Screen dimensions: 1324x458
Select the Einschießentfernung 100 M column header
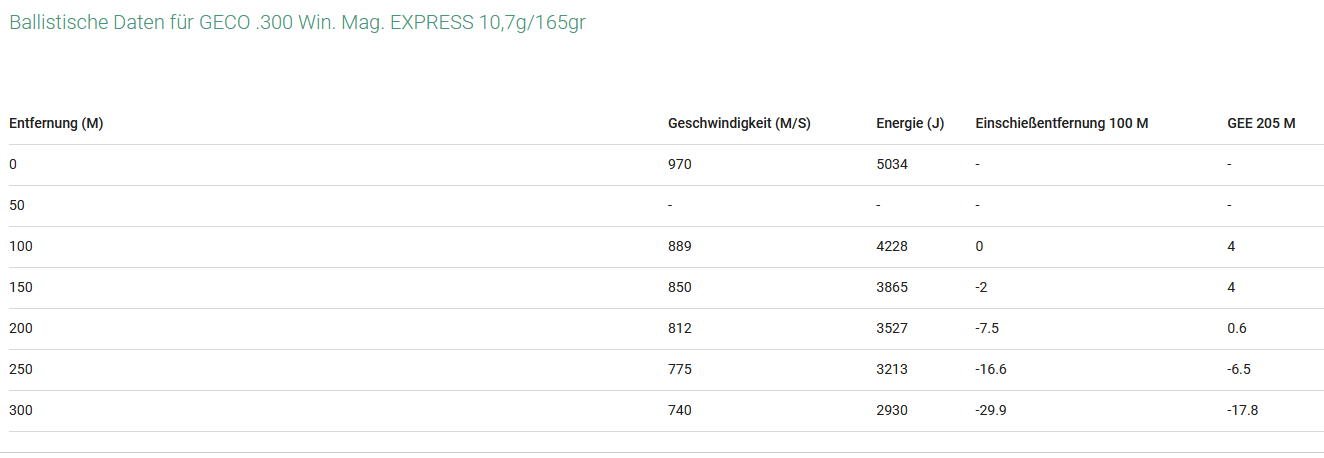click(1062, 124)
